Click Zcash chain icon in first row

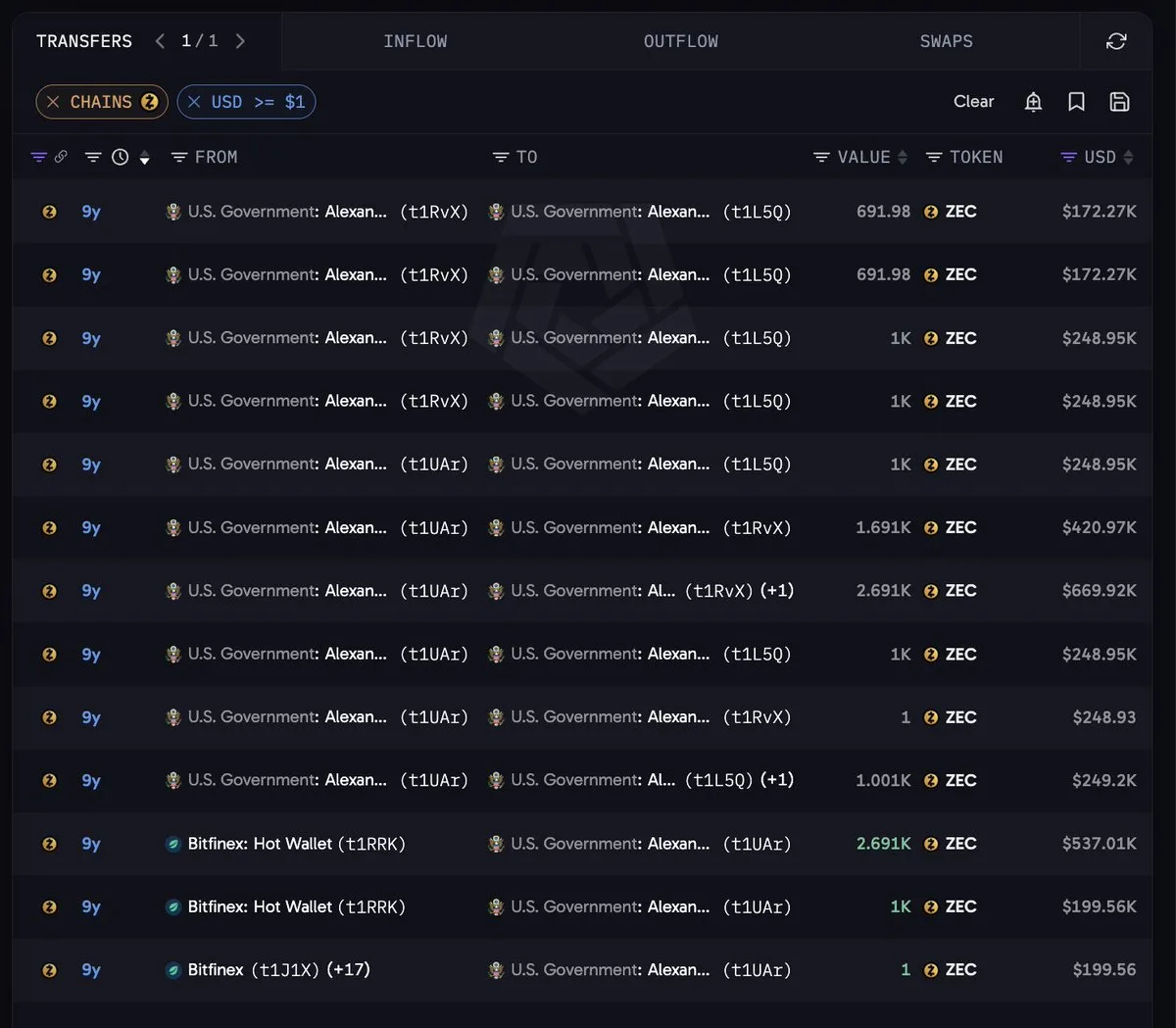coord(49,212)
